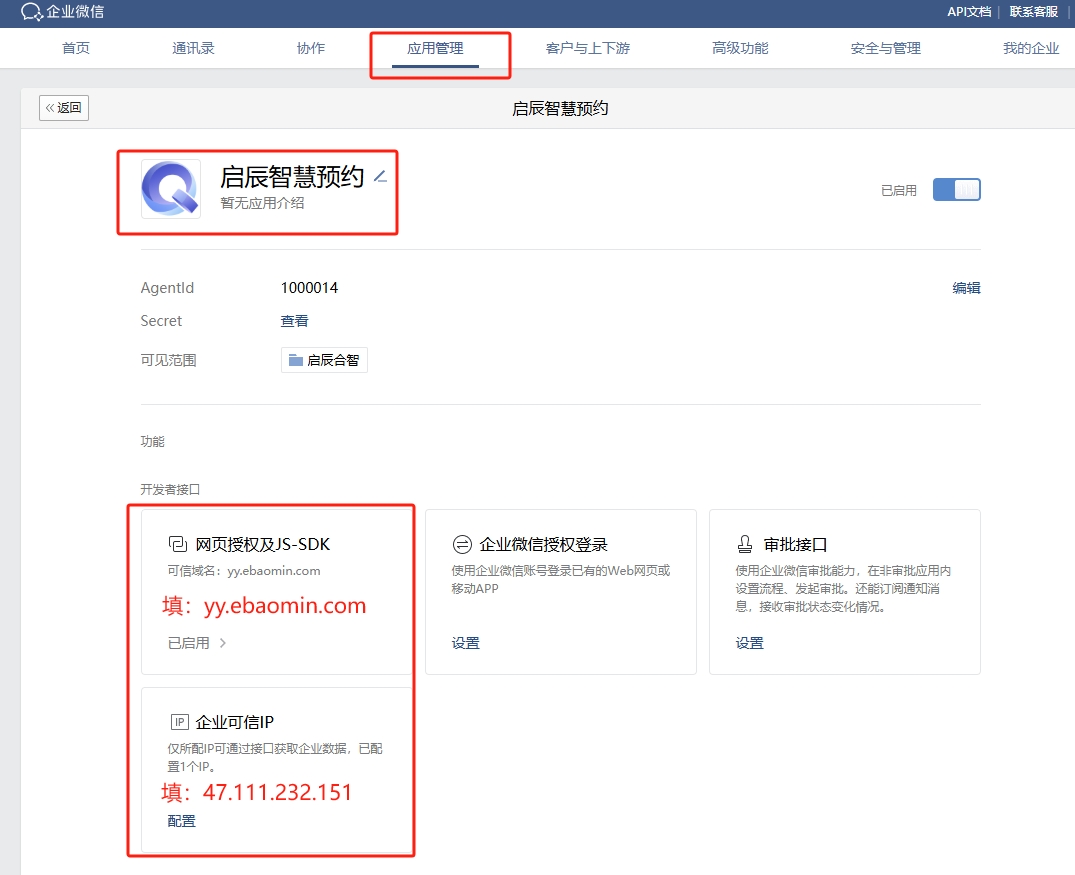Click the 编辑 link on the right
Screen dimensions: 1075x875
(x=966, y=288)
